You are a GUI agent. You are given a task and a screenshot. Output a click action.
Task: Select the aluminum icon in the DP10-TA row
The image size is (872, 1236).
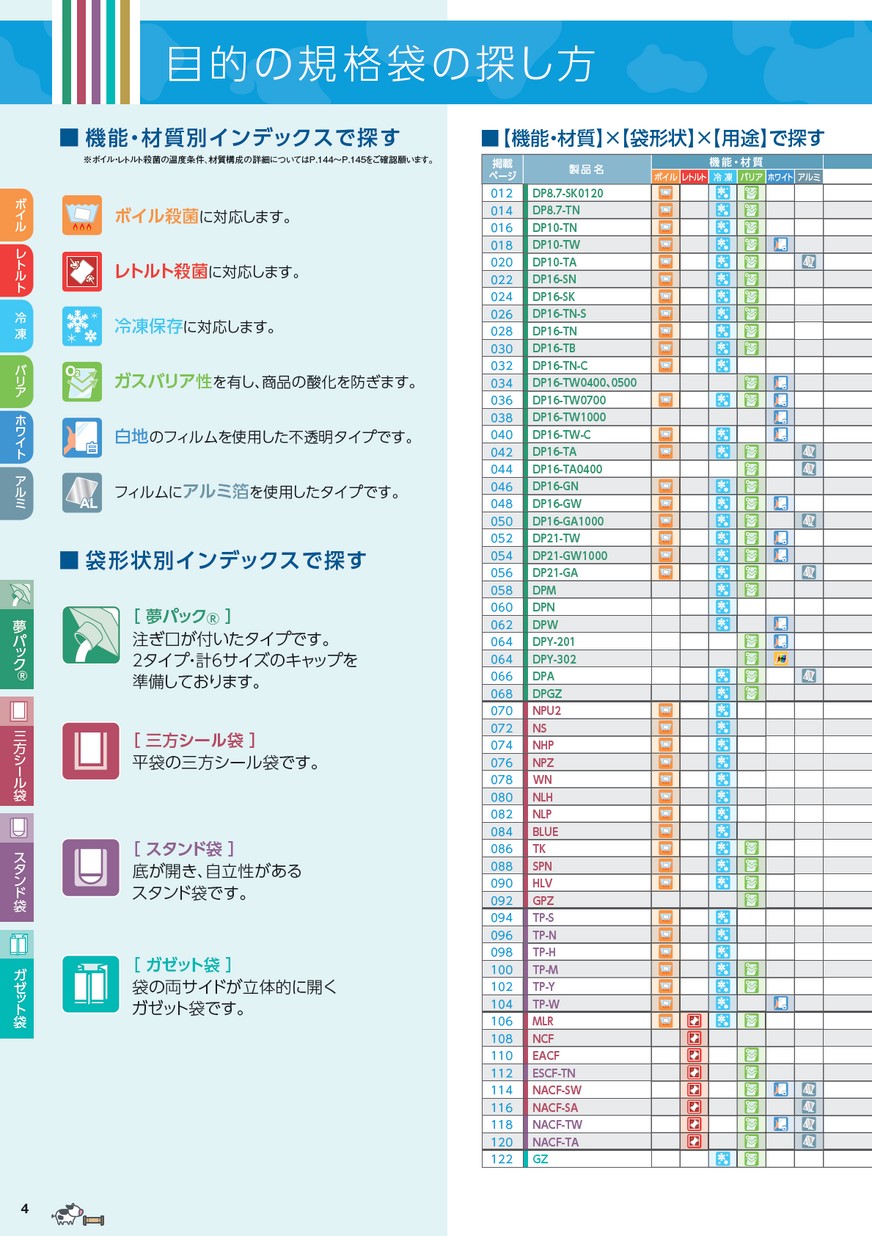click(x=809, y=262)
